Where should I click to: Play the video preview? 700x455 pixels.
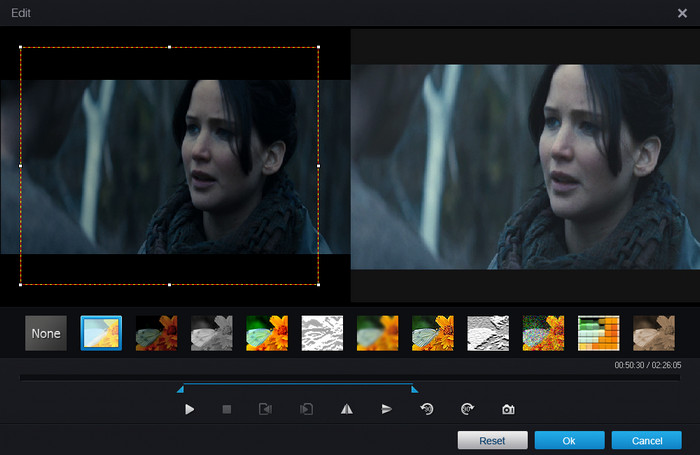189,409
